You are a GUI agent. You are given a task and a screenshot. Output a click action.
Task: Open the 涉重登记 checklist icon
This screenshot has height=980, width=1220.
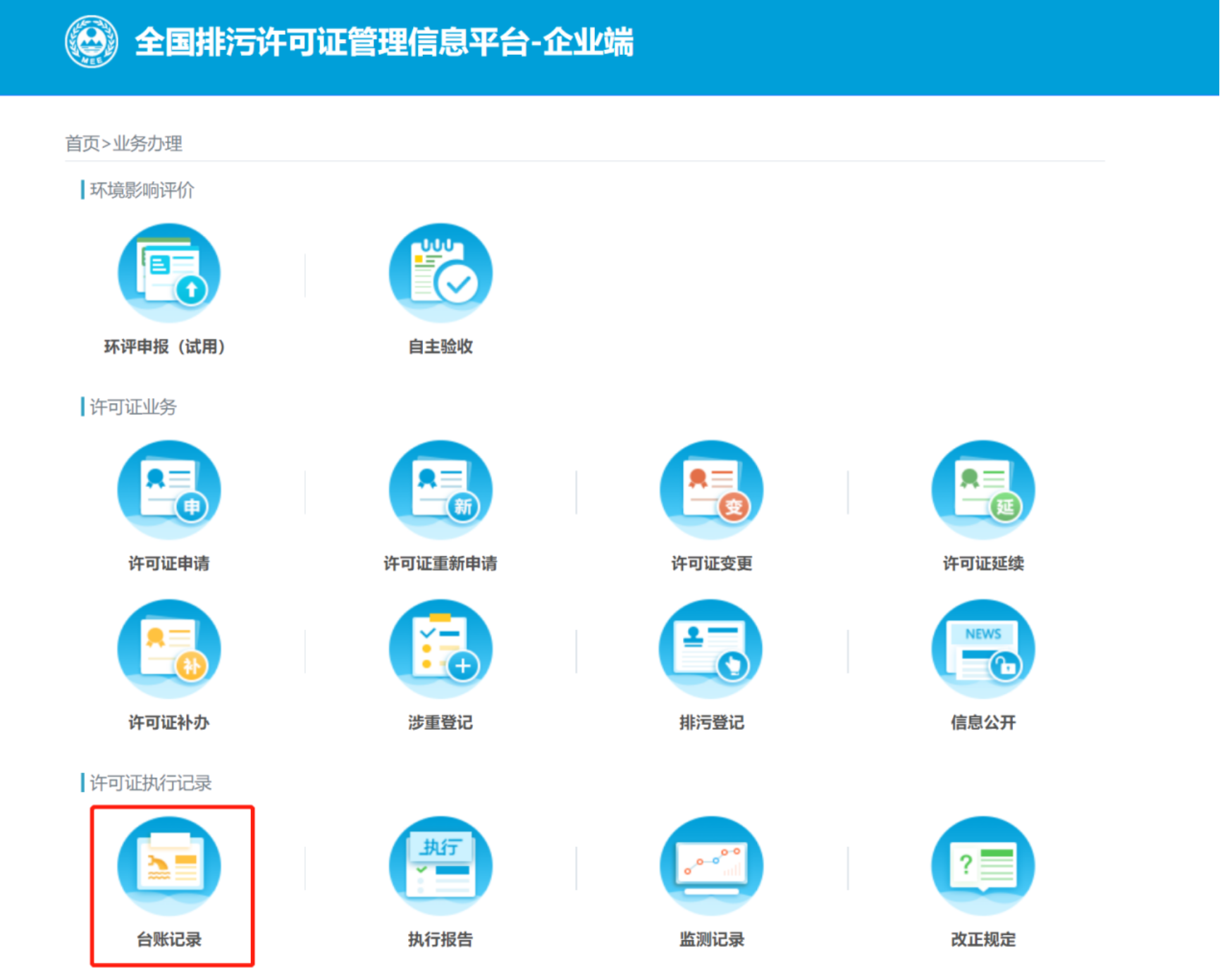[440, 650]
